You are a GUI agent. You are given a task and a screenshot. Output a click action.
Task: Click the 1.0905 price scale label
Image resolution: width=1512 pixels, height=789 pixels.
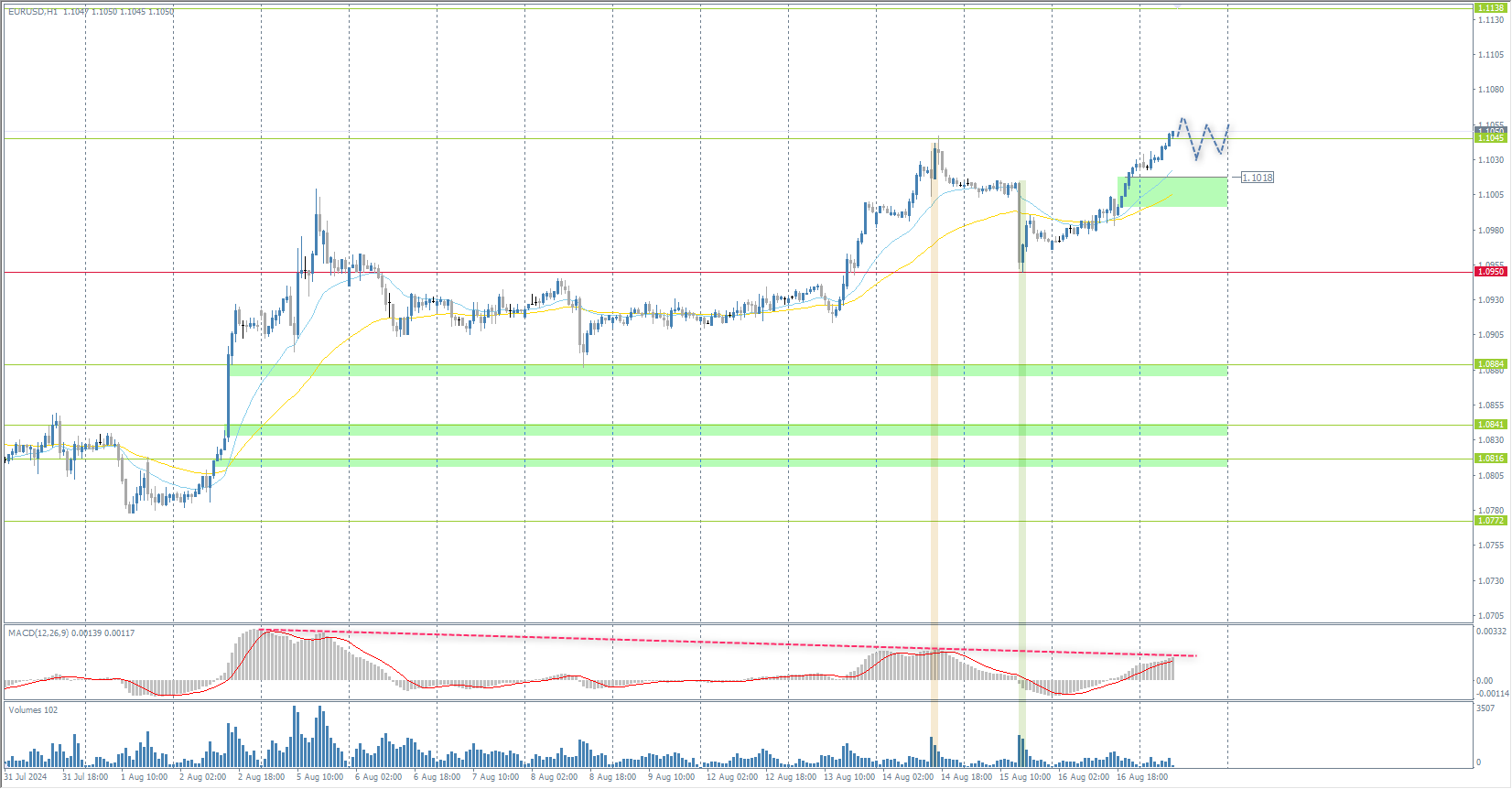coord(1491,335)
